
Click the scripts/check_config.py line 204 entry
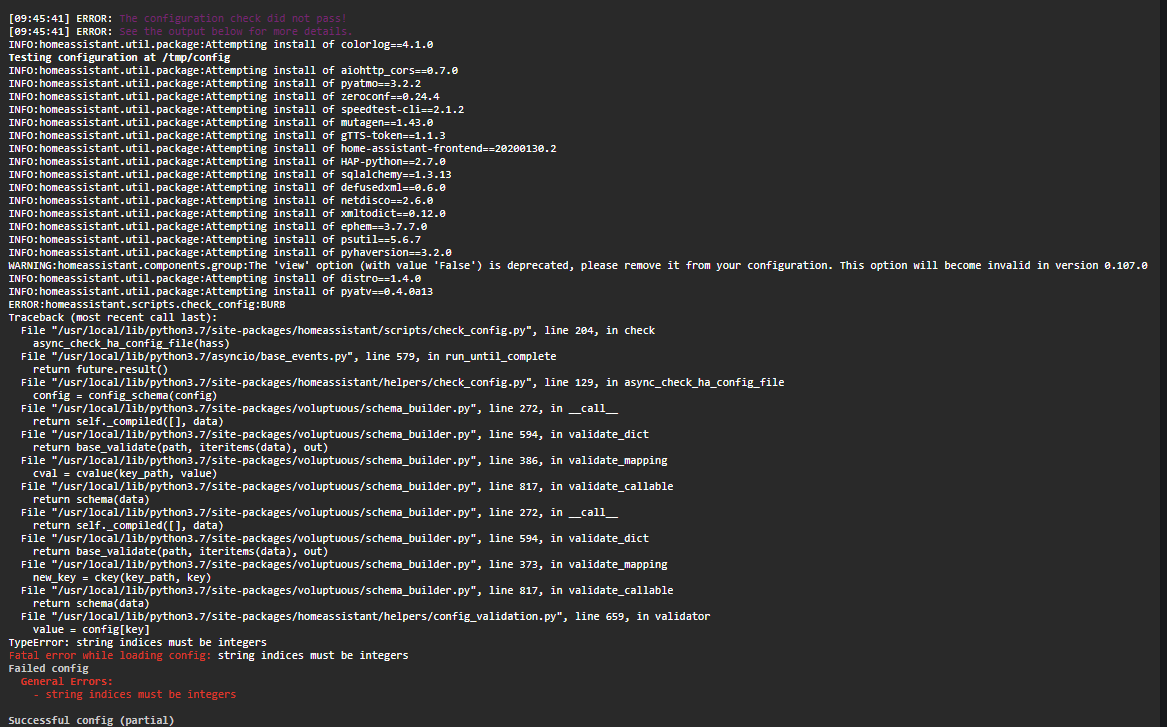(338, 330)
